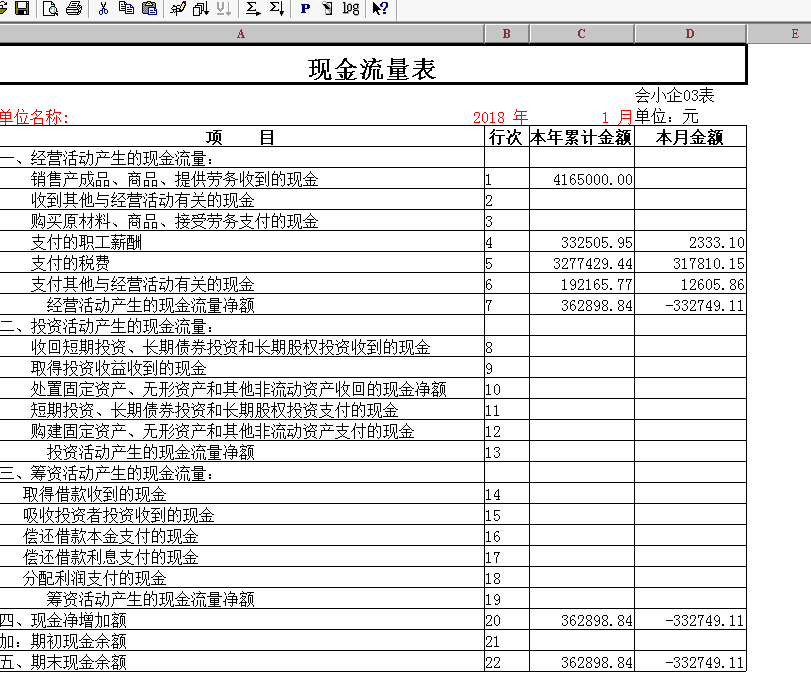Click the 经营活动产生的现金流量净额 cell
811x688 pixels.
[x=241, y=305]
